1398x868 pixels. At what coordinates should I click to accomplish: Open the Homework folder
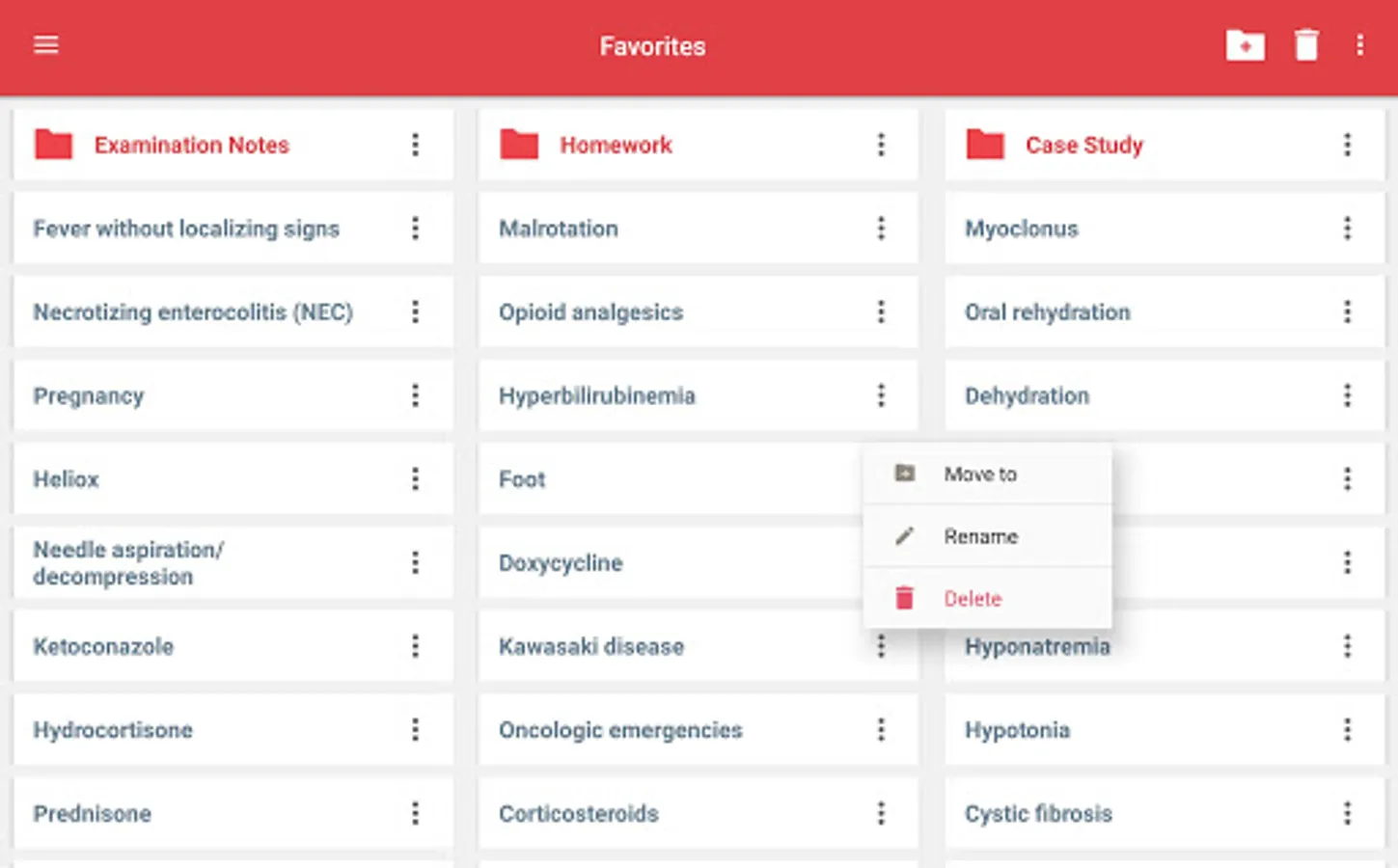pos(616,146)
